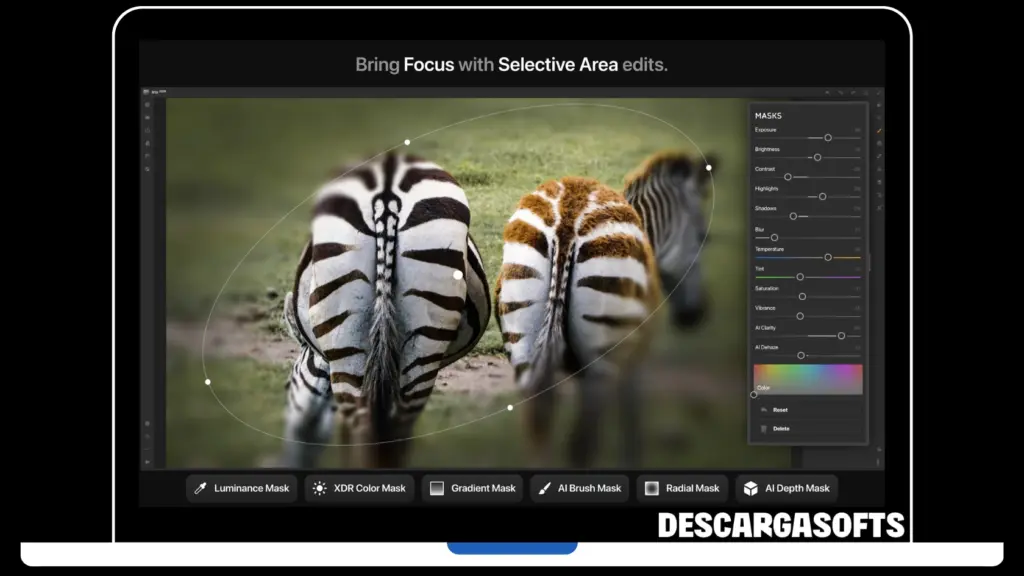
Task: Click the Temperature slider handle
Action: 828,258
